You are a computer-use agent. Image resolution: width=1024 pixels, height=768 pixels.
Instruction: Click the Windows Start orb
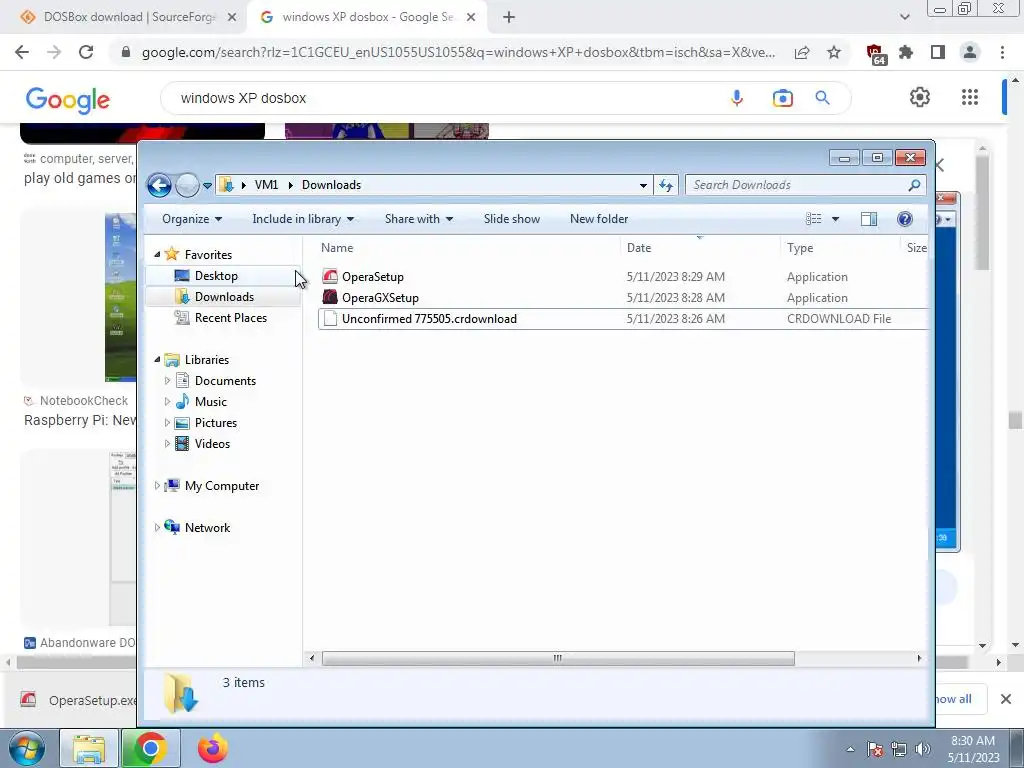[x=26, y=748]
